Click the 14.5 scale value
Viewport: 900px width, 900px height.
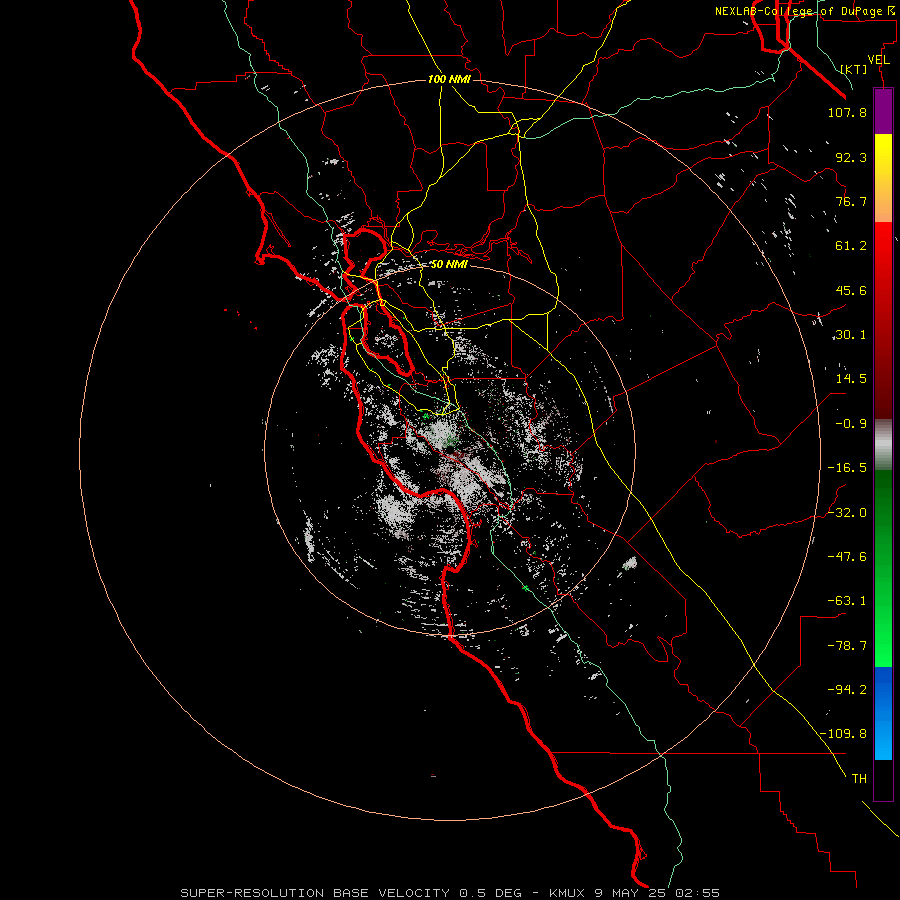pos(851,379)
